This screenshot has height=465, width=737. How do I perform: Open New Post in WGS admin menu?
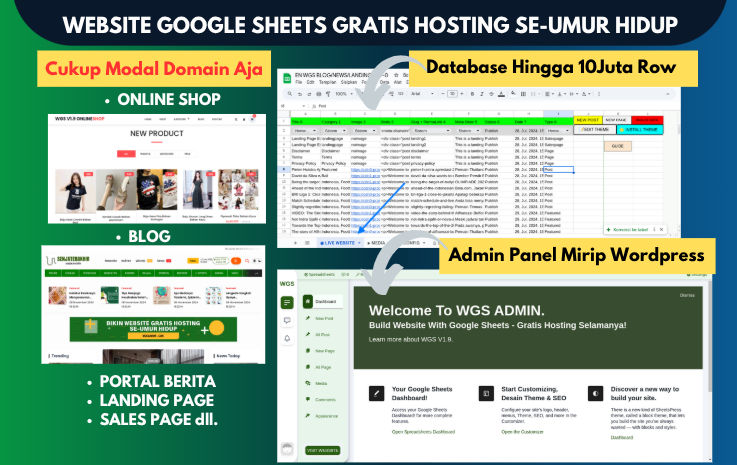coord(321,318)
